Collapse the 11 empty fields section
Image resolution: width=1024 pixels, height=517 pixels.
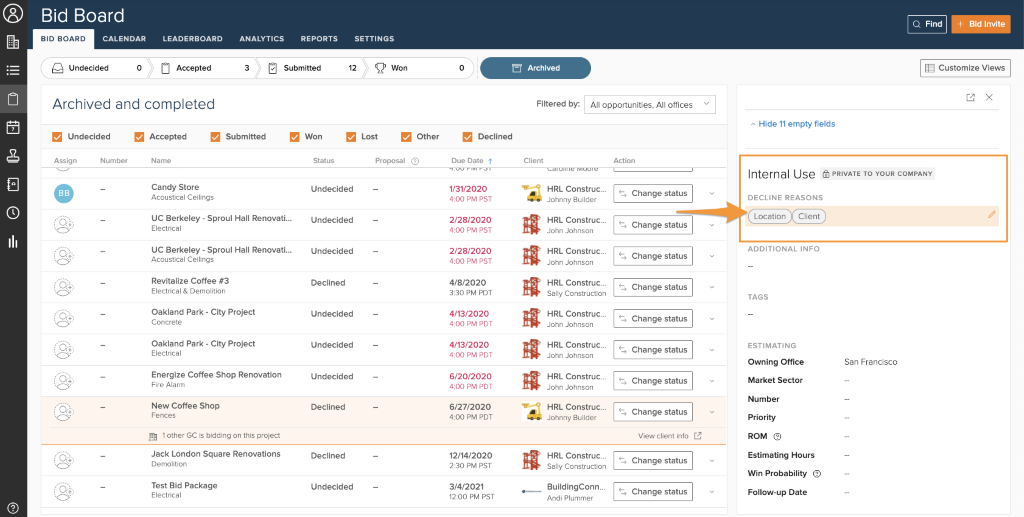coord(791,124)
